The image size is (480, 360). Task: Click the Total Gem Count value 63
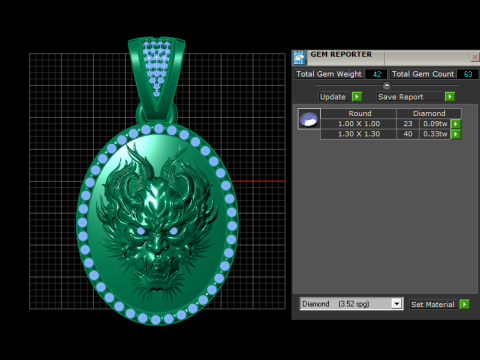pyautogui.click(x=468, y=74)
